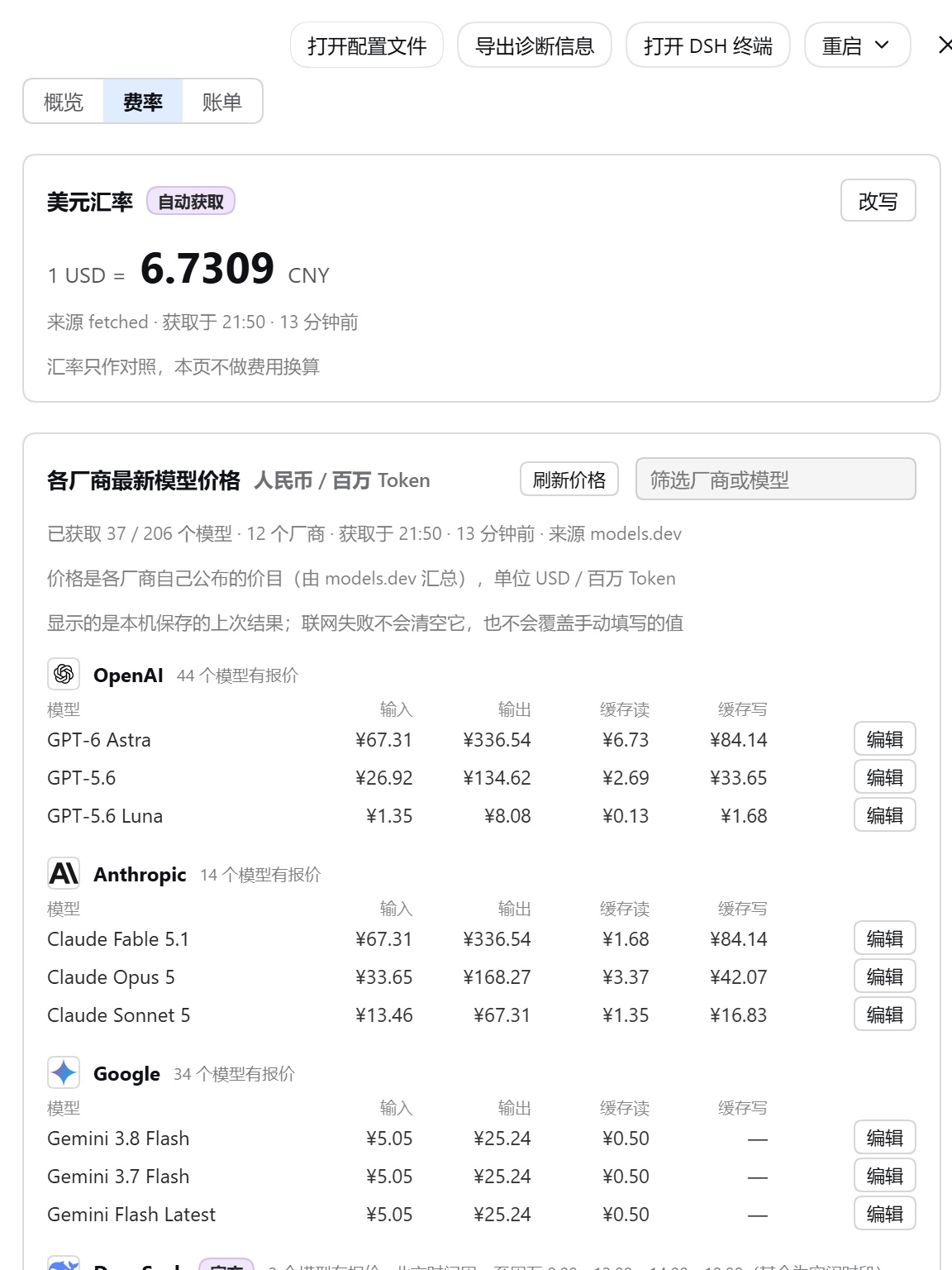Edit the Gemini Flash Latest row
Image resolution: width=952 pixels, height=1270 pixels.
884,1214
